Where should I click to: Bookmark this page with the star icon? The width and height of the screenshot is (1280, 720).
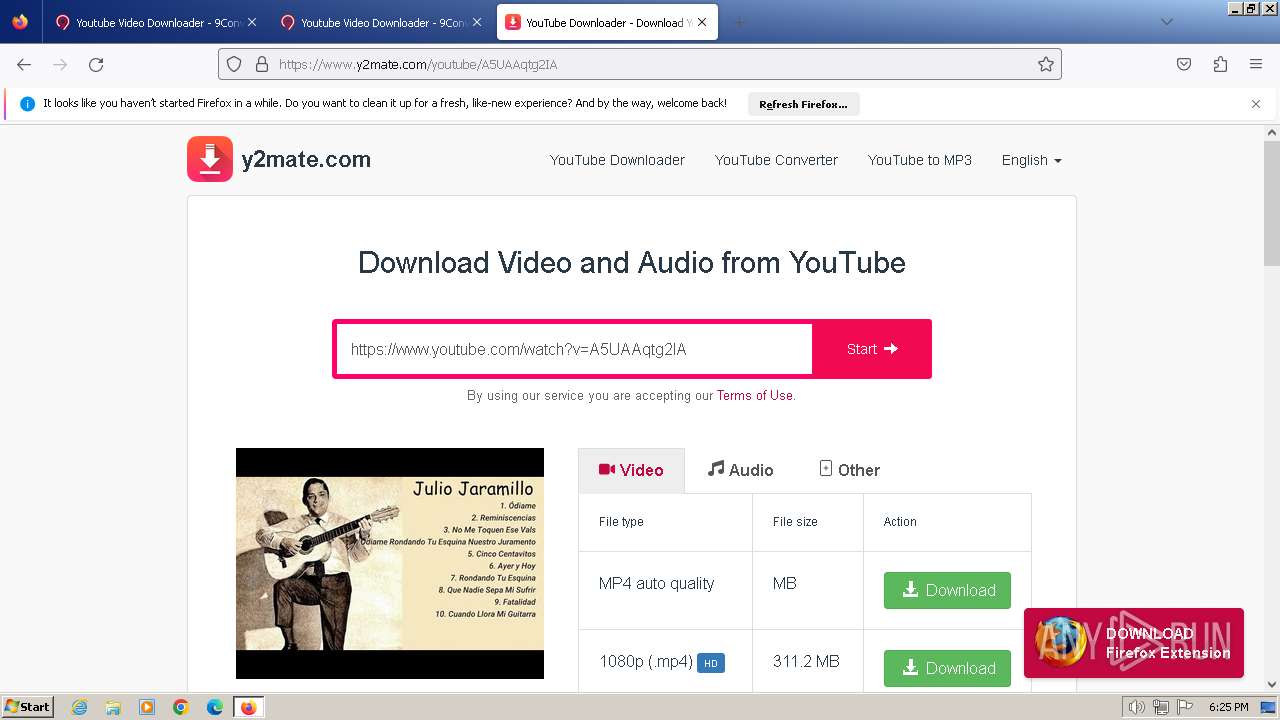click(x=1046, y=64)
